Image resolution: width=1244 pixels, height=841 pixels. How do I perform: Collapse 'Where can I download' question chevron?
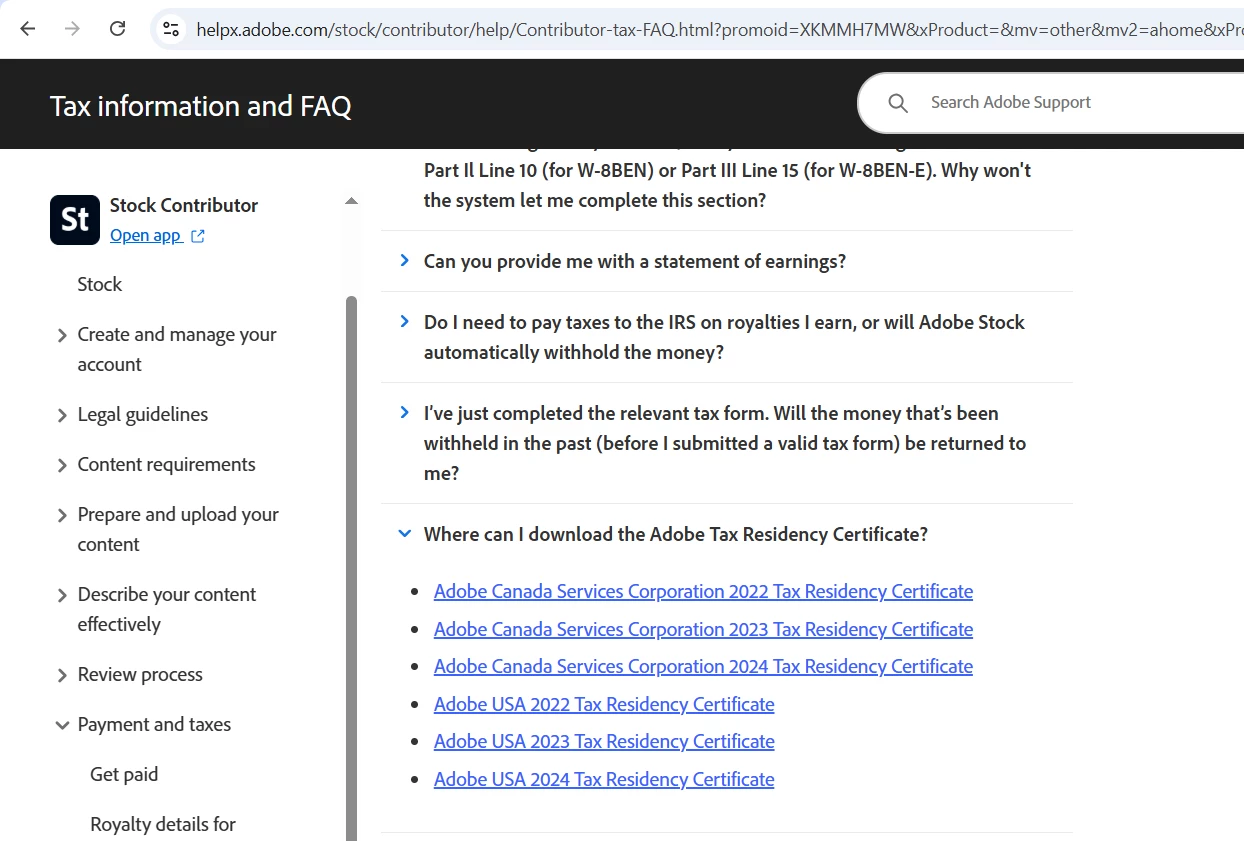point(404,534)
